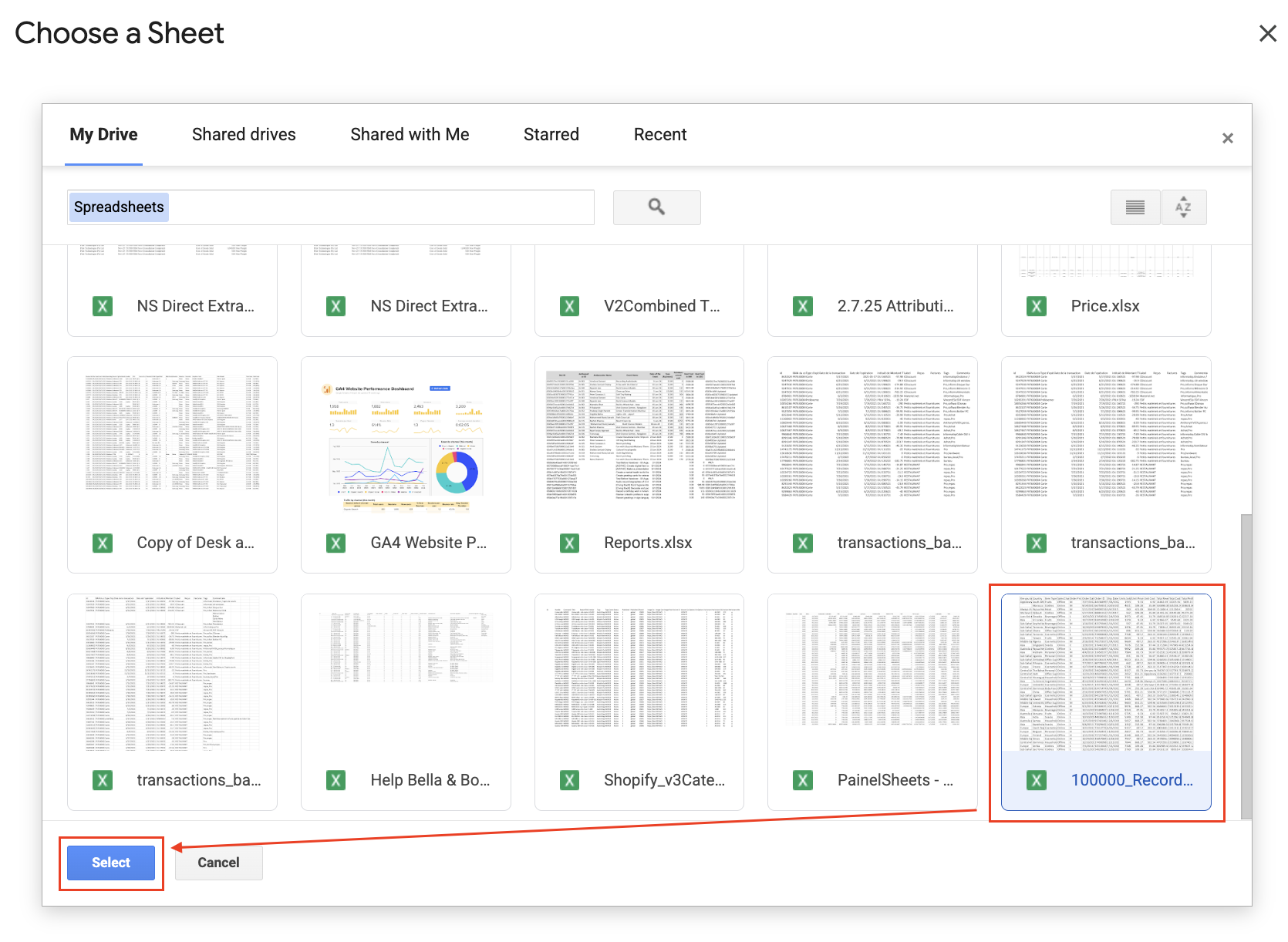
Task: Switch to Shared with Me tab
Action: pyautogui.click(x=410, y=135)
